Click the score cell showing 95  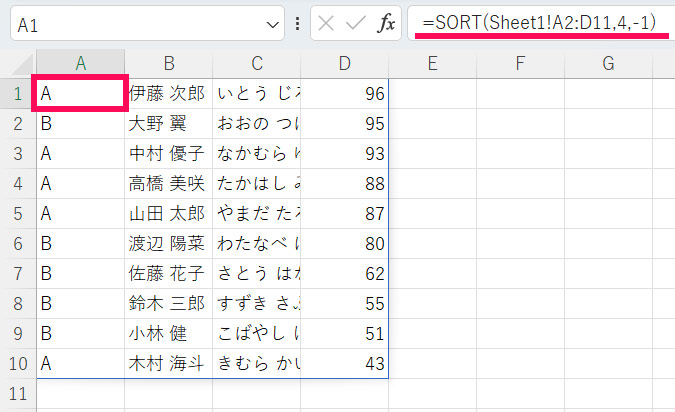[344, 124]
